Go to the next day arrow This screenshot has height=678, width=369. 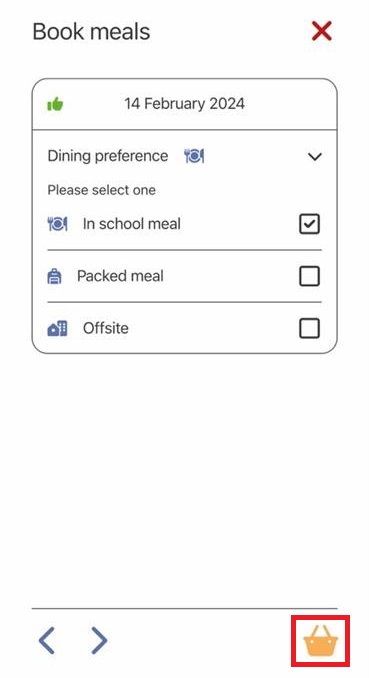[99, 640]
